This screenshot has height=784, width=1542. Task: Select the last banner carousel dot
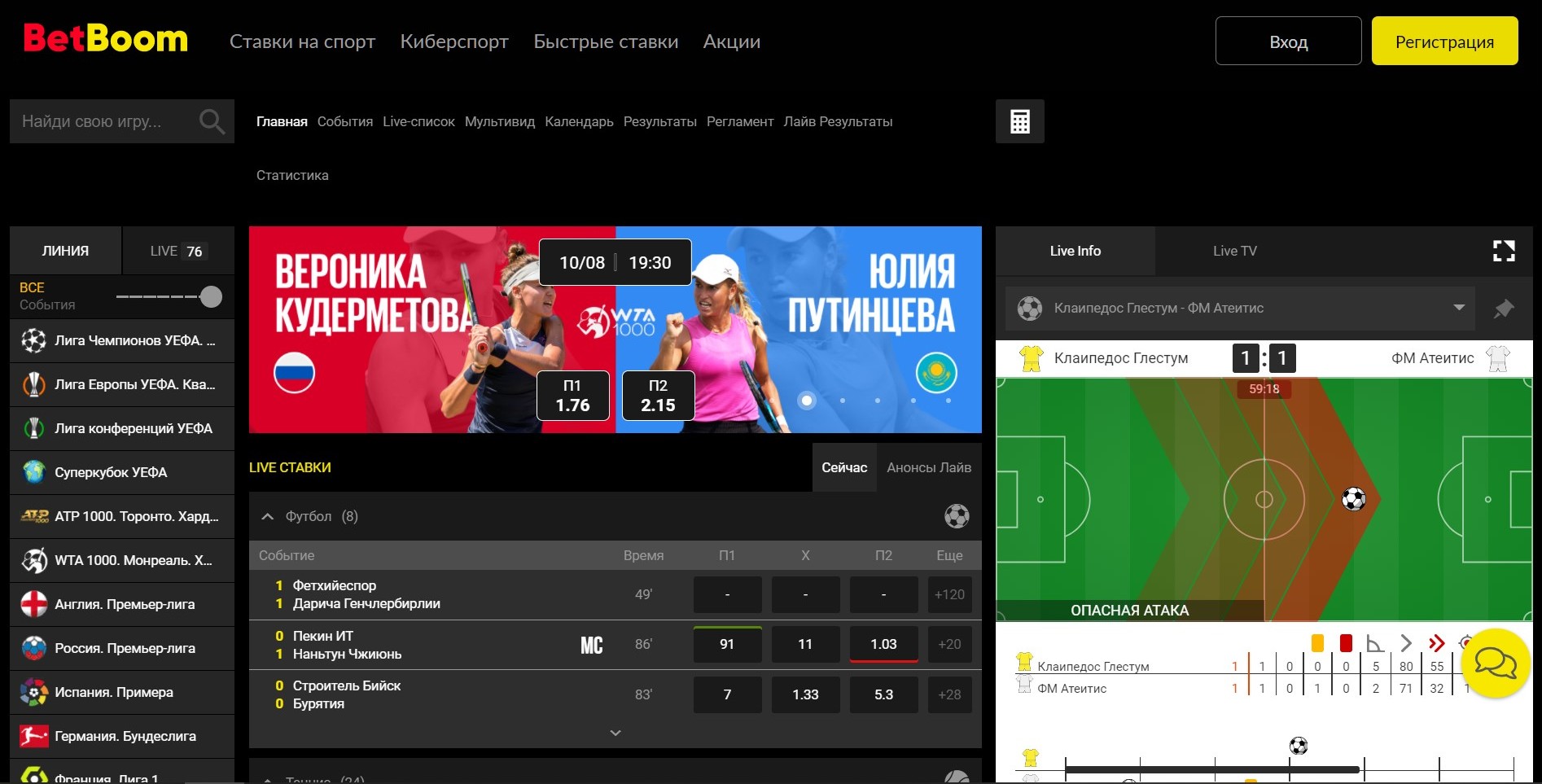coord(948,401)
